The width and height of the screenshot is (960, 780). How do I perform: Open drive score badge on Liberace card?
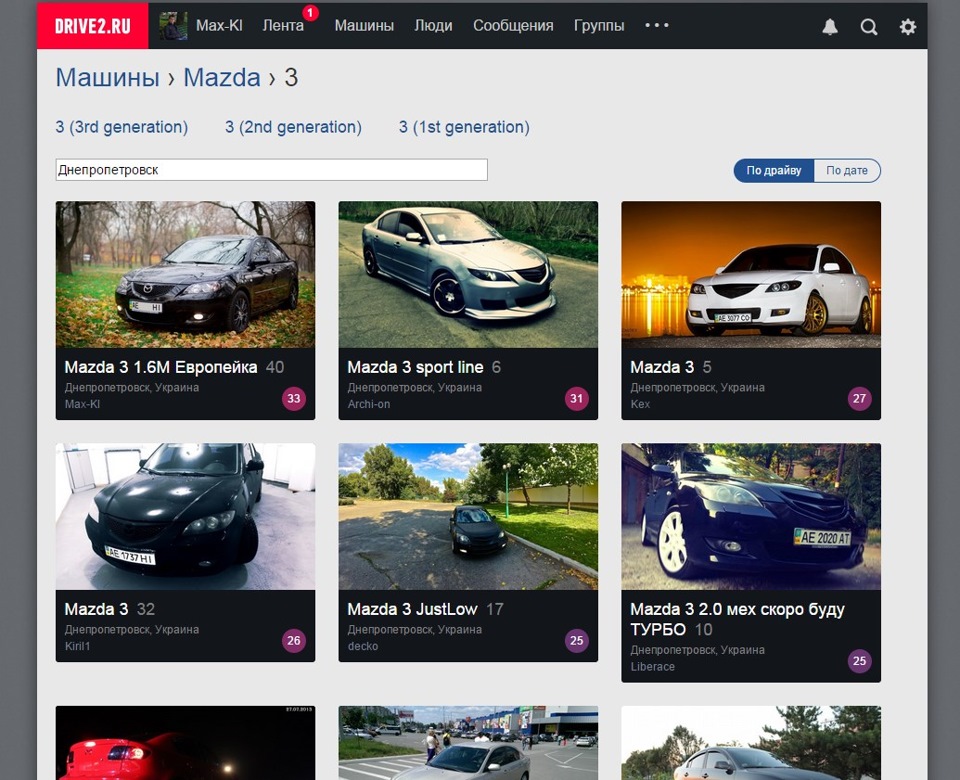[x=860, y=661]
